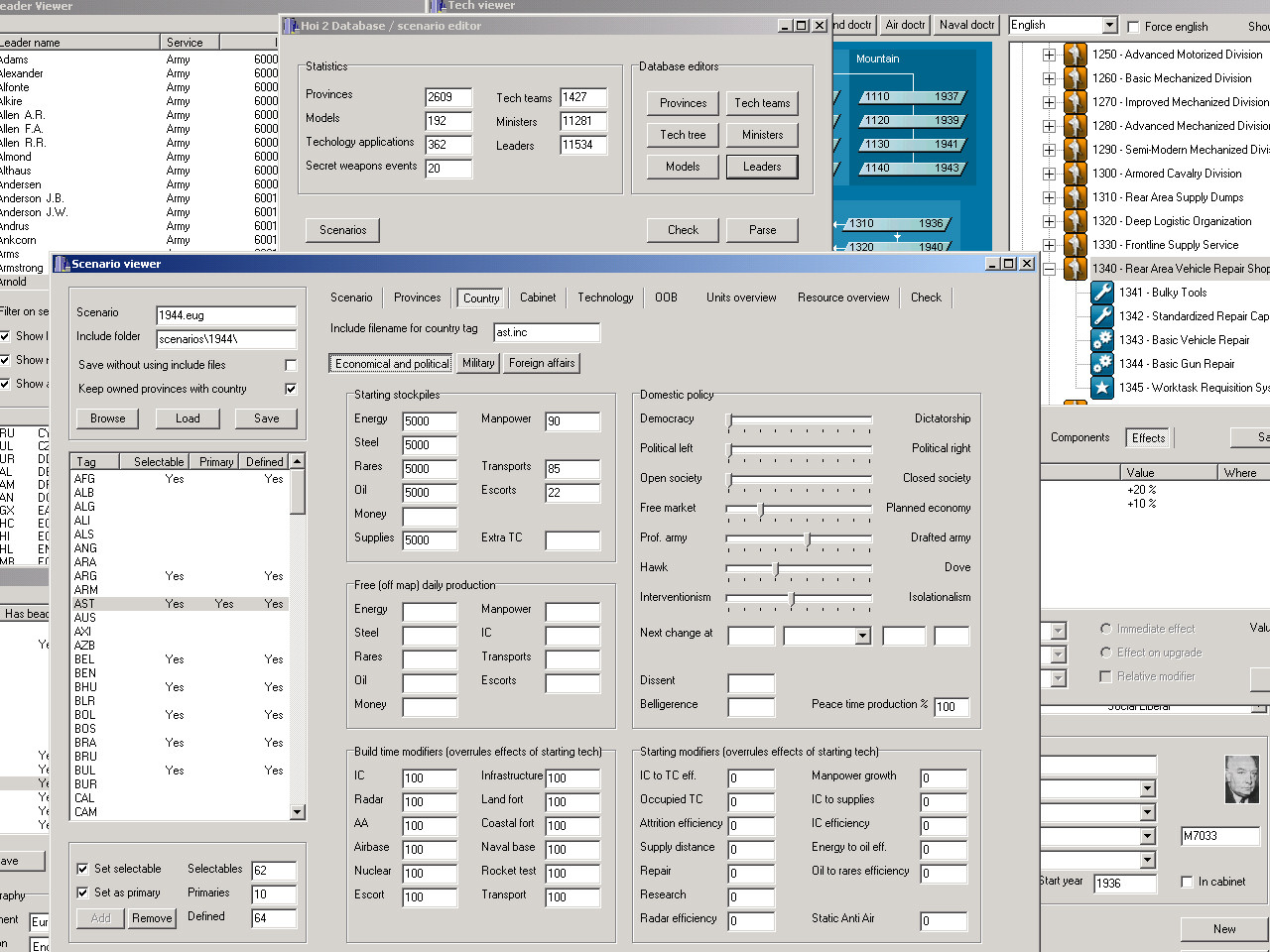Click gears icon beside 1344 Basic Gun Repair

point(1101,364)
